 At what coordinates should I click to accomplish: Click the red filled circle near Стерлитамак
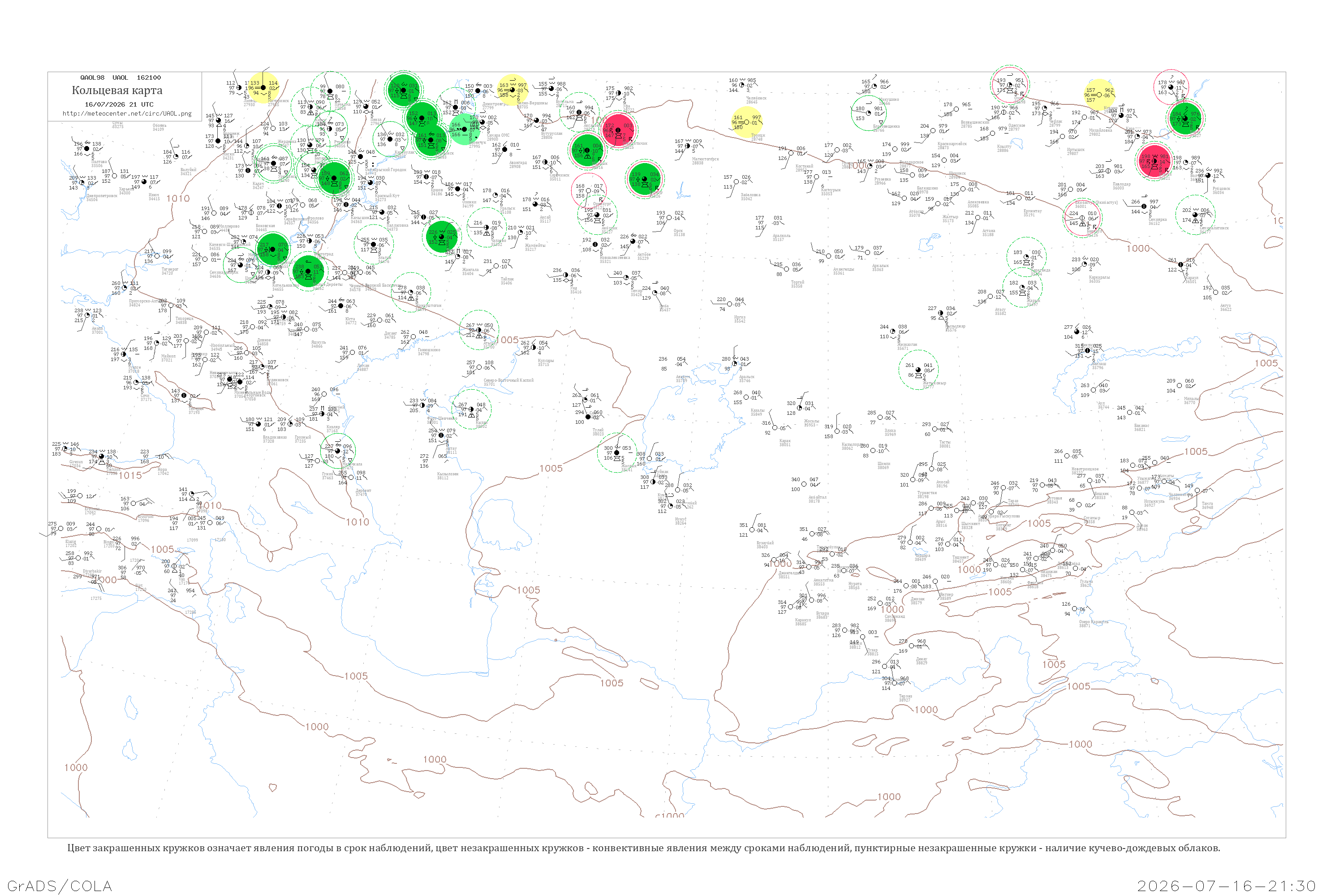(618, 130)
